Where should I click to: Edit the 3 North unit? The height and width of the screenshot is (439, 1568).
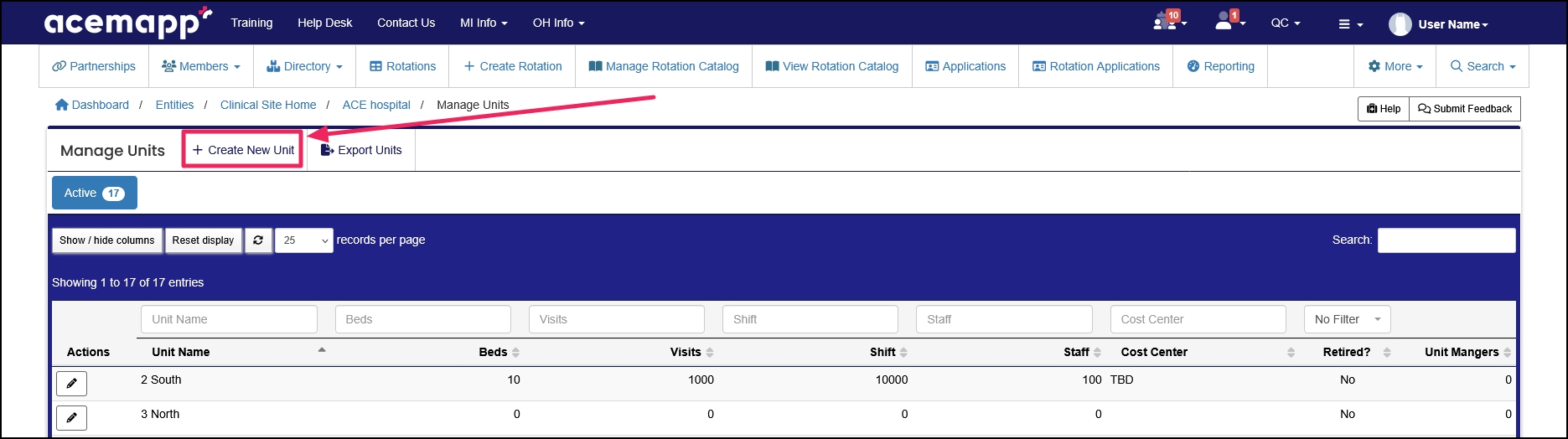[x=71, y=417]
